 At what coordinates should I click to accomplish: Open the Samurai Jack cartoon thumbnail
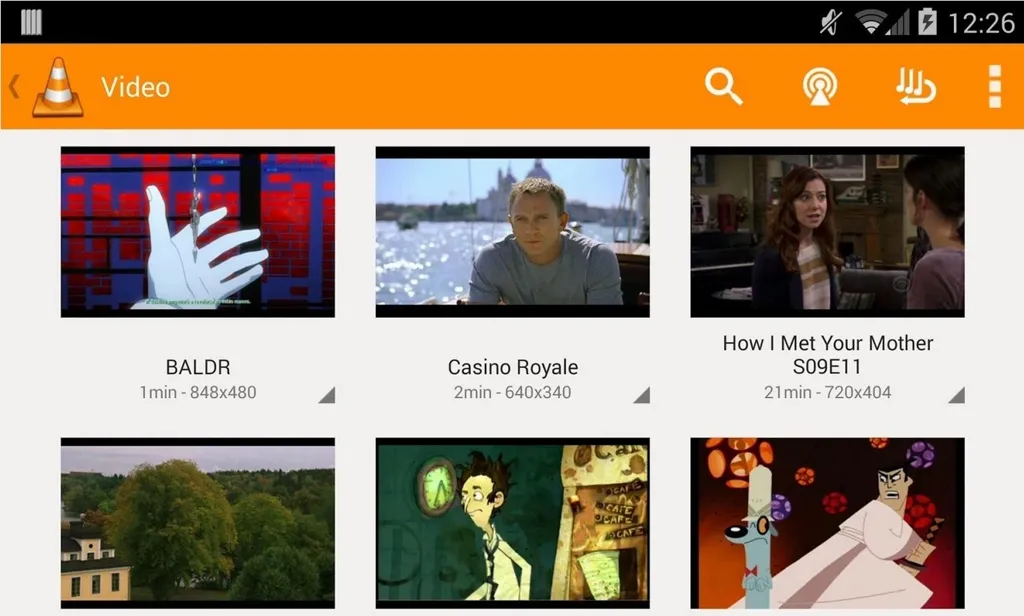827,523
